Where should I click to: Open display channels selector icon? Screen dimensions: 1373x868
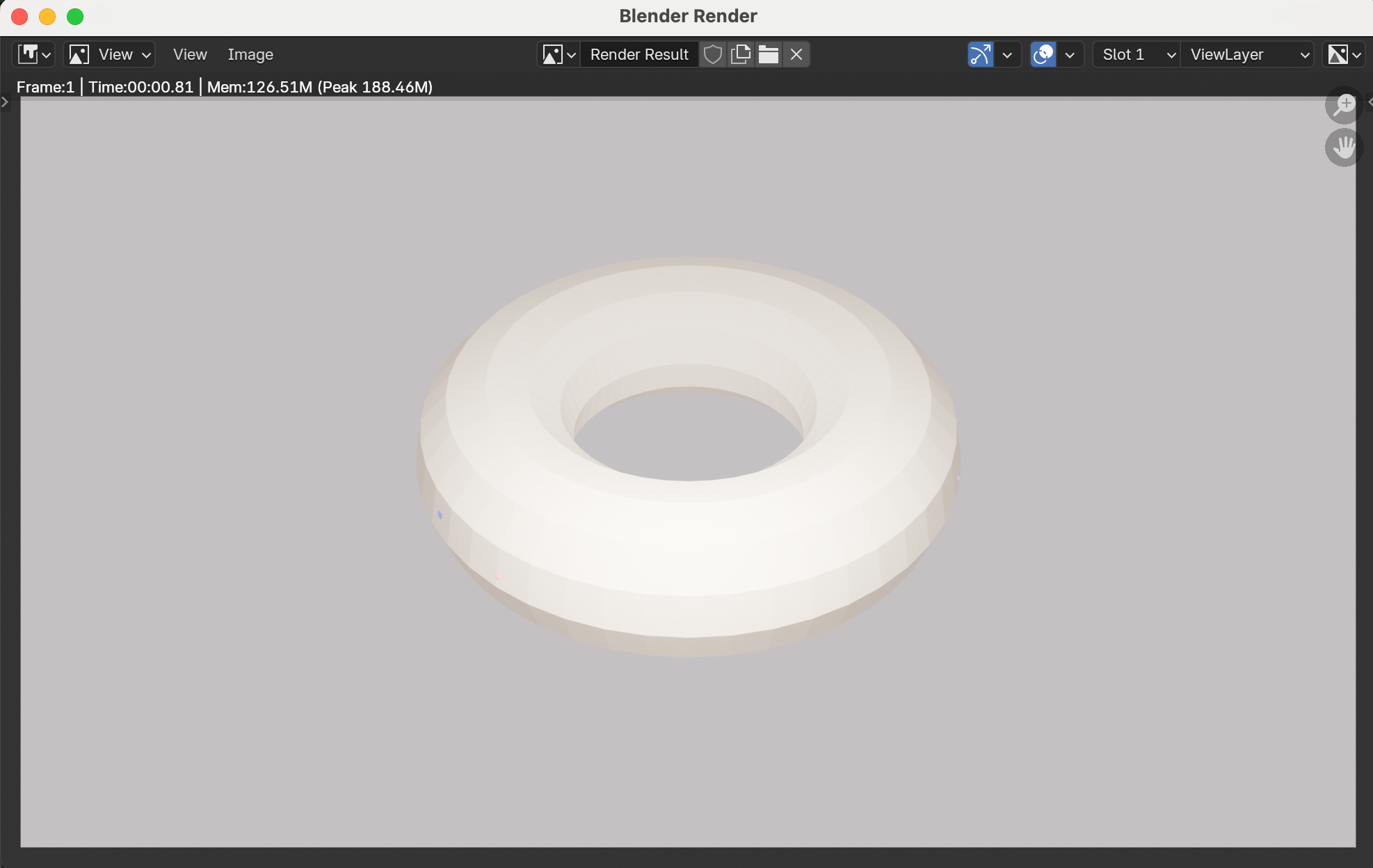1344,54
